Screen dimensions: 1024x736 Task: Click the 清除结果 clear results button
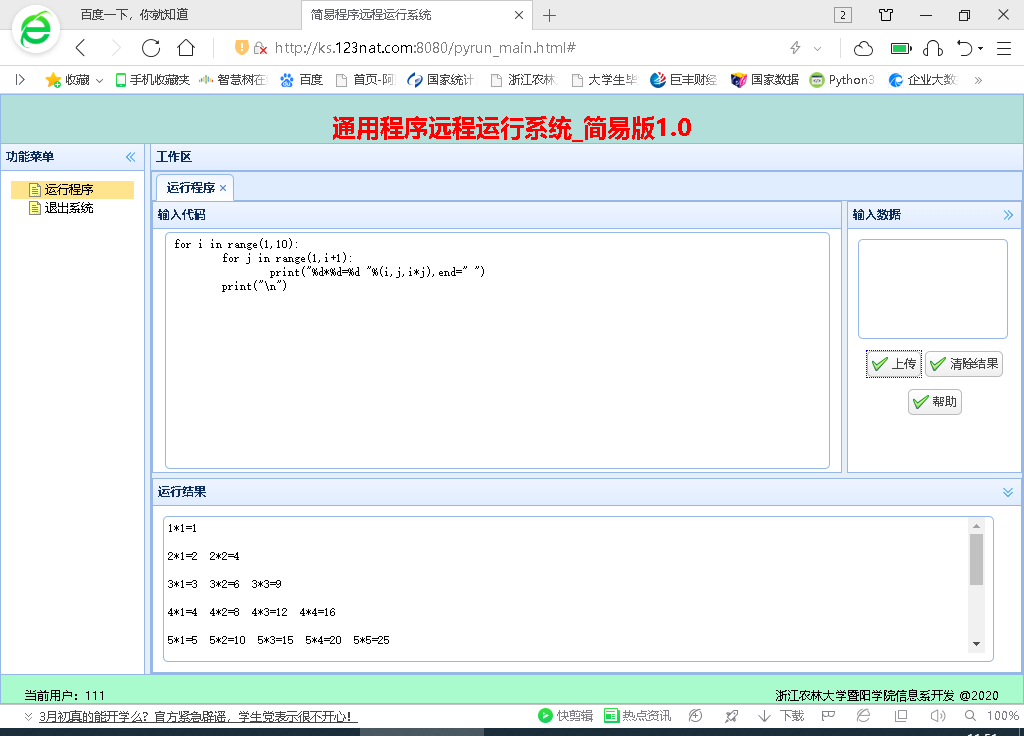click(964, 364)
